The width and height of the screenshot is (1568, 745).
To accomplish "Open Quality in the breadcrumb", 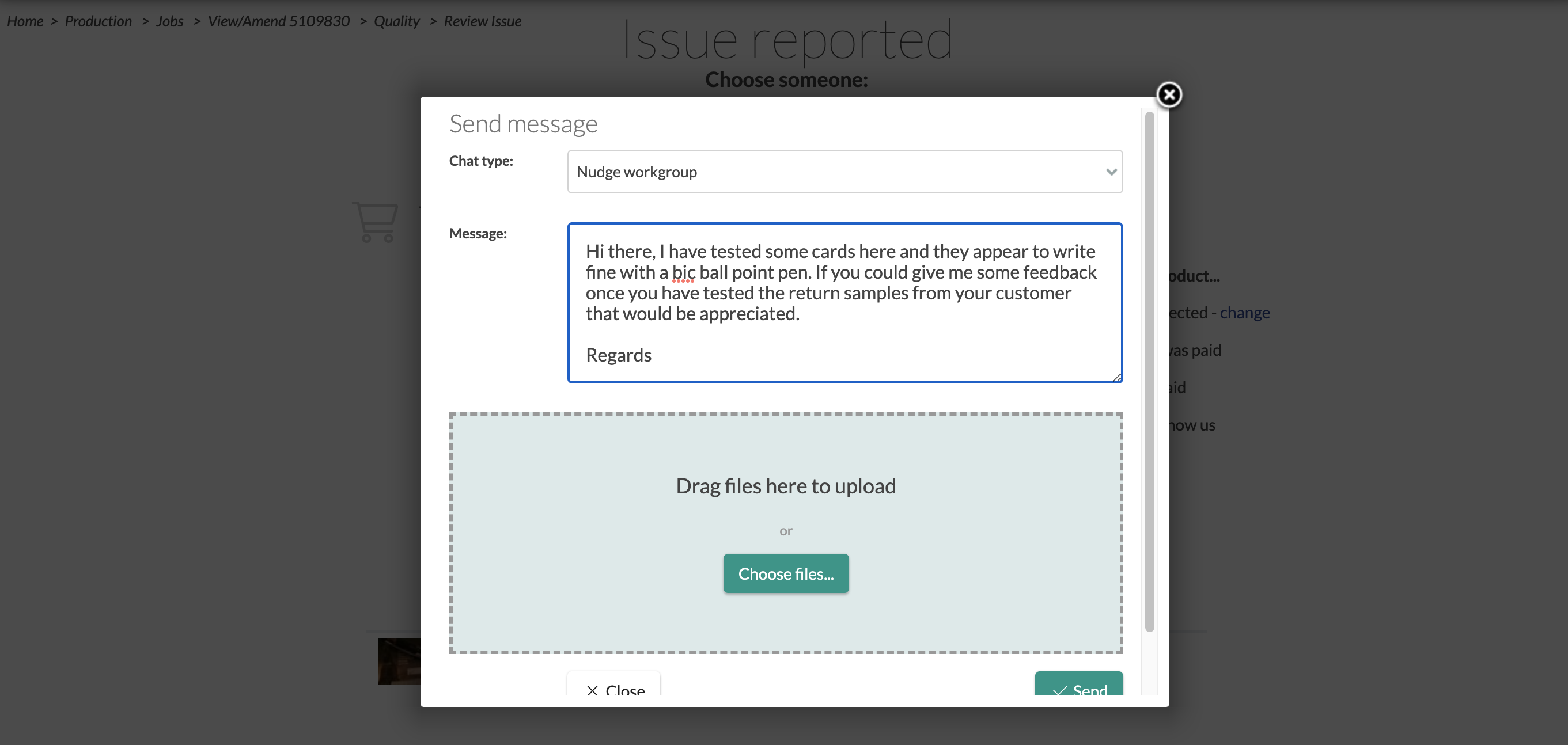I will click(396, 21).
